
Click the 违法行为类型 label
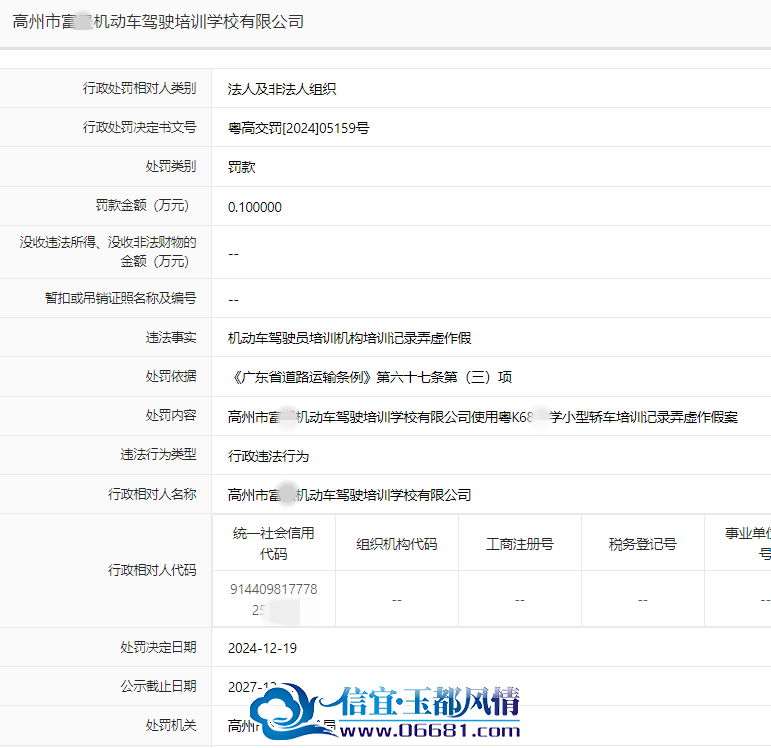pyautogui.click(x=158, y=454)
